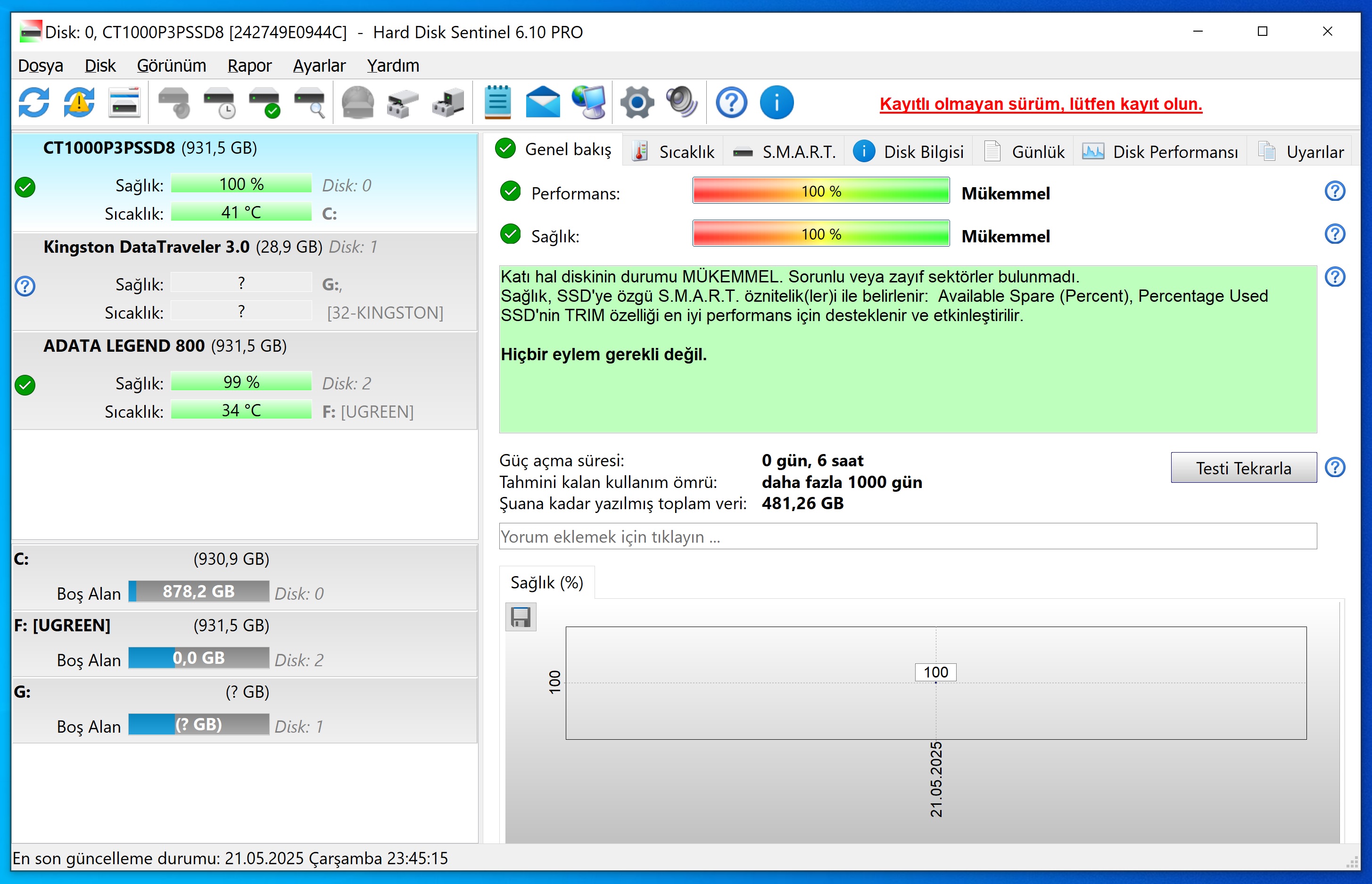Click the drive with speaker toolbar icon
The height and width of the screenshot is (884, 1372).
[x=174, y=103]
